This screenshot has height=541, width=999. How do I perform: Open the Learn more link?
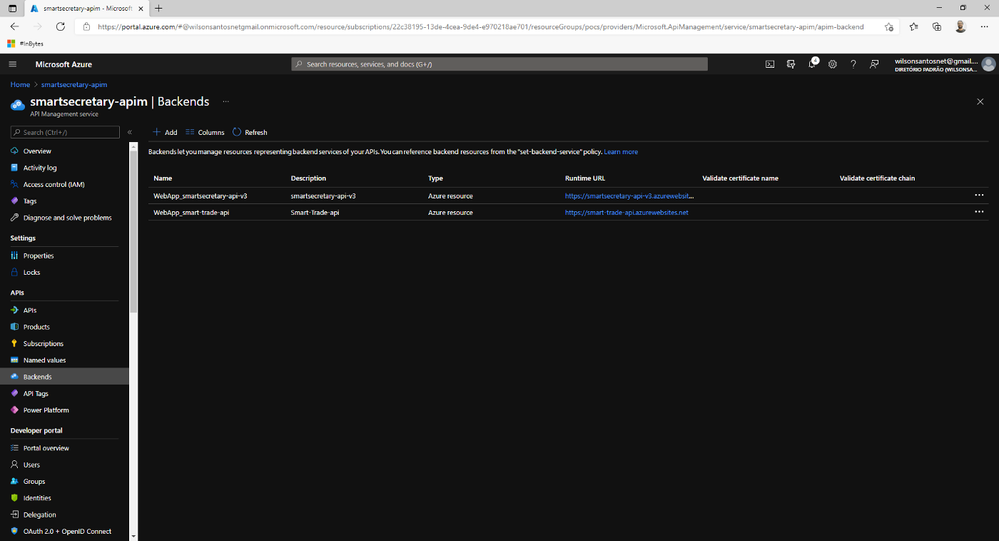[x=621, y=152]
